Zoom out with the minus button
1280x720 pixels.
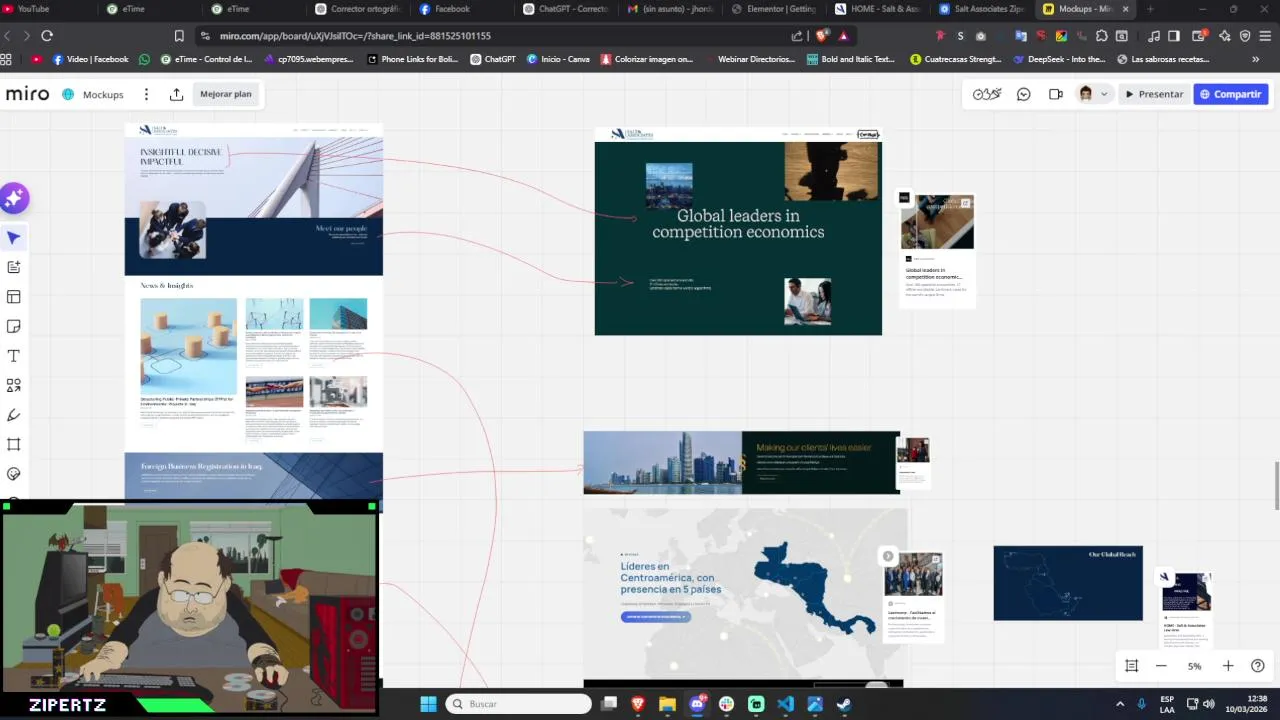click(x=1161, y=666)
